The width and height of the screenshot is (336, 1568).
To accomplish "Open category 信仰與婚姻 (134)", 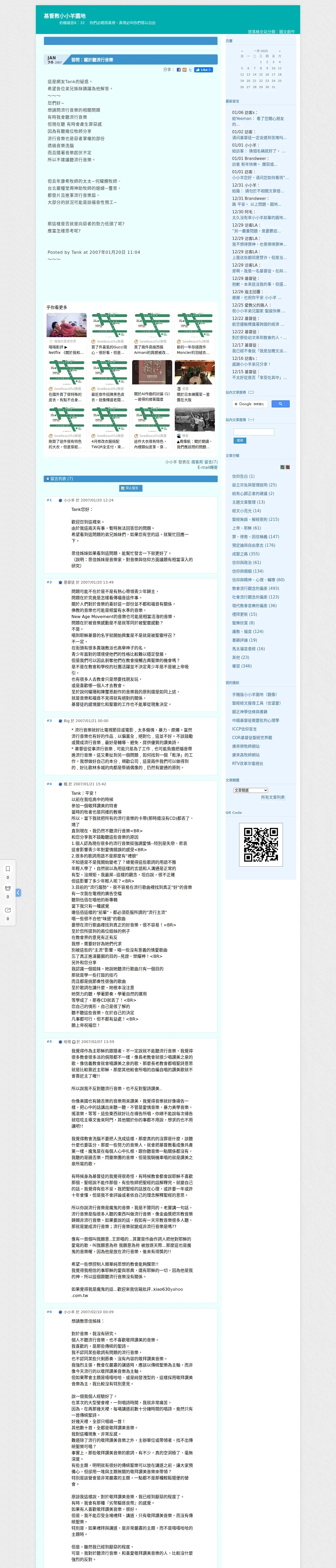I will tap(248, 571).
